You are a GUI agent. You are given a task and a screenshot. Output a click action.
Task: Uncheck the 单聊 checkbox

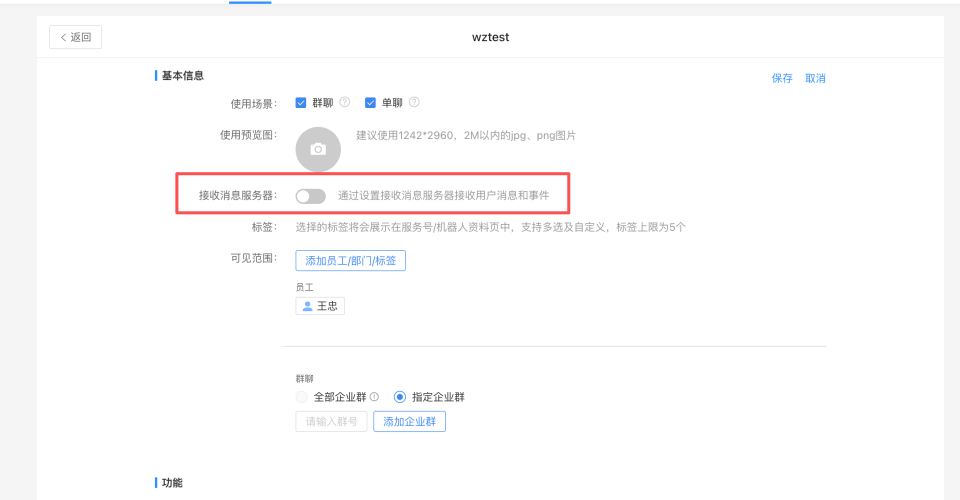tap(370, 102)
